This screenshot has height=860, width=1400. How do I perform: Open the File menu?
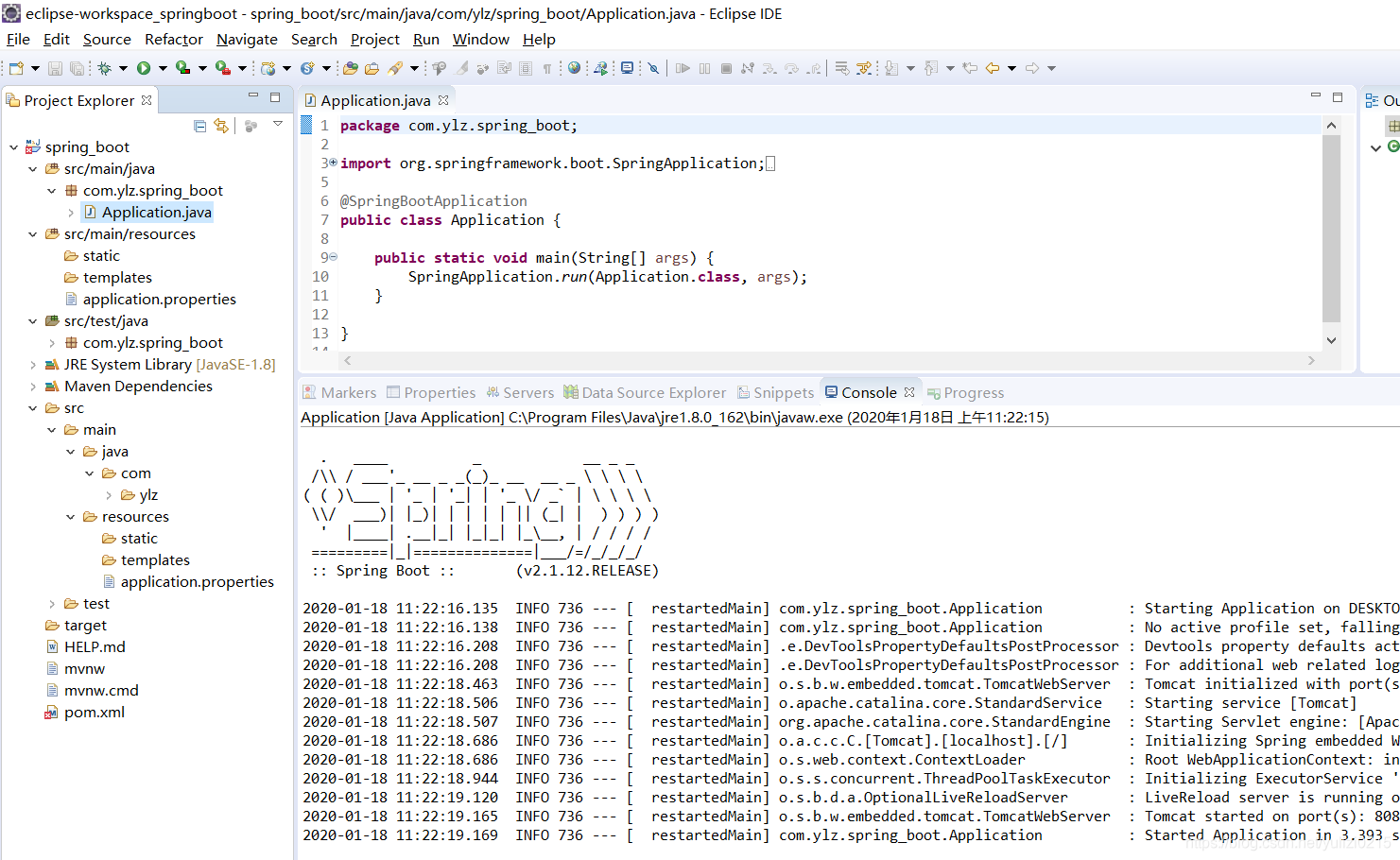[x=18, y=39]
